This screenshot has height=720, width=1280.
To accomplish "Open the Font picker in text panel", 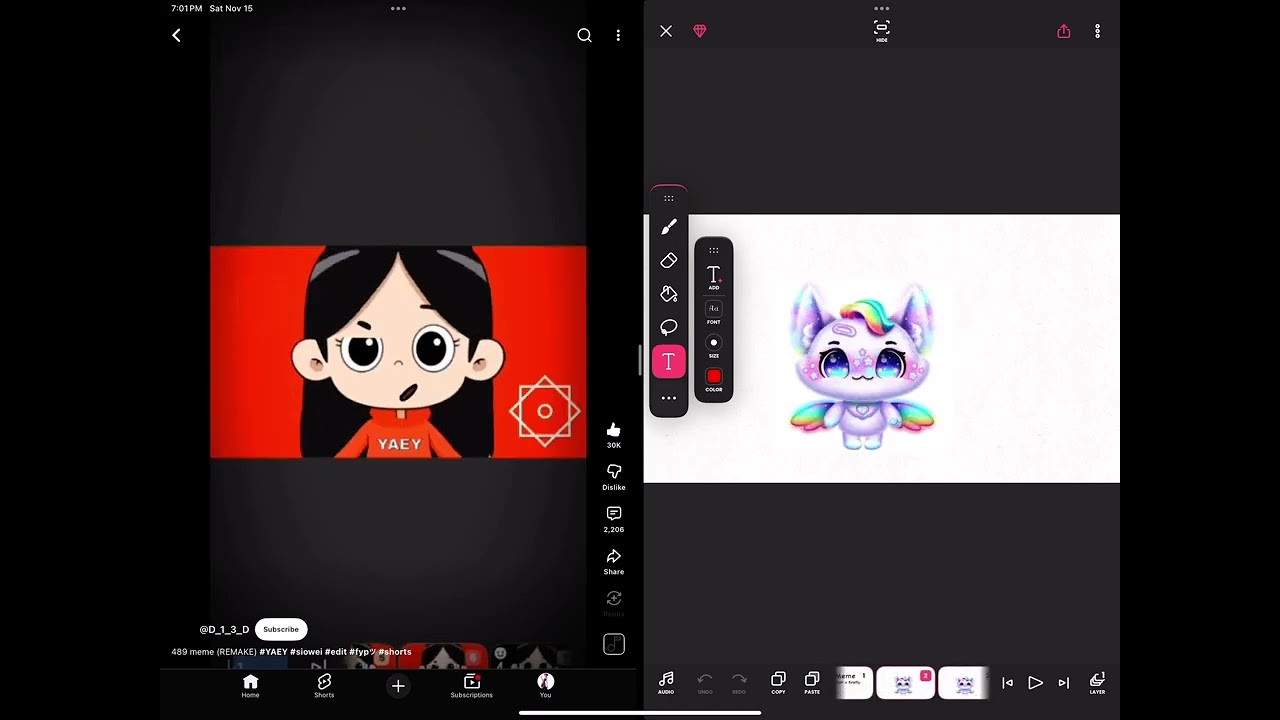I will [x=714, y=311].
